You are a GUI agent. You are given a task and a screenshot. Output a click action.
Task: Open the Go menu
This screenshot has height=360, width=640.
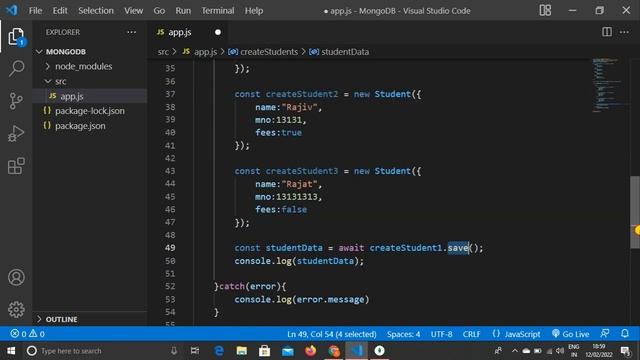point(159,11)
